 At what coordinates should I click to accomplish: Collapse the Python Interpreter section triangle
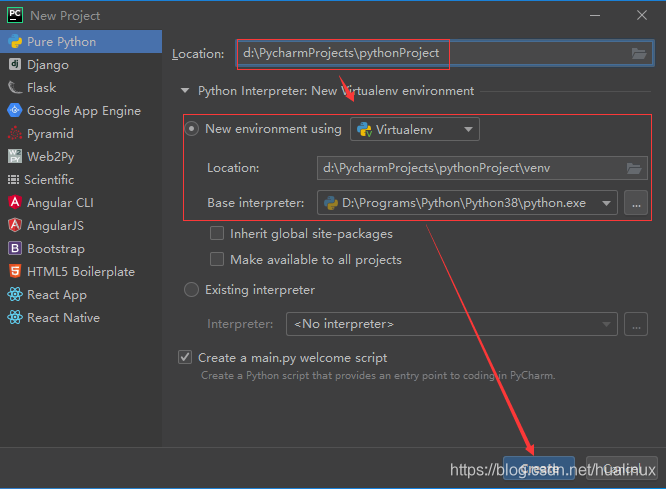[x=185, y=90]
